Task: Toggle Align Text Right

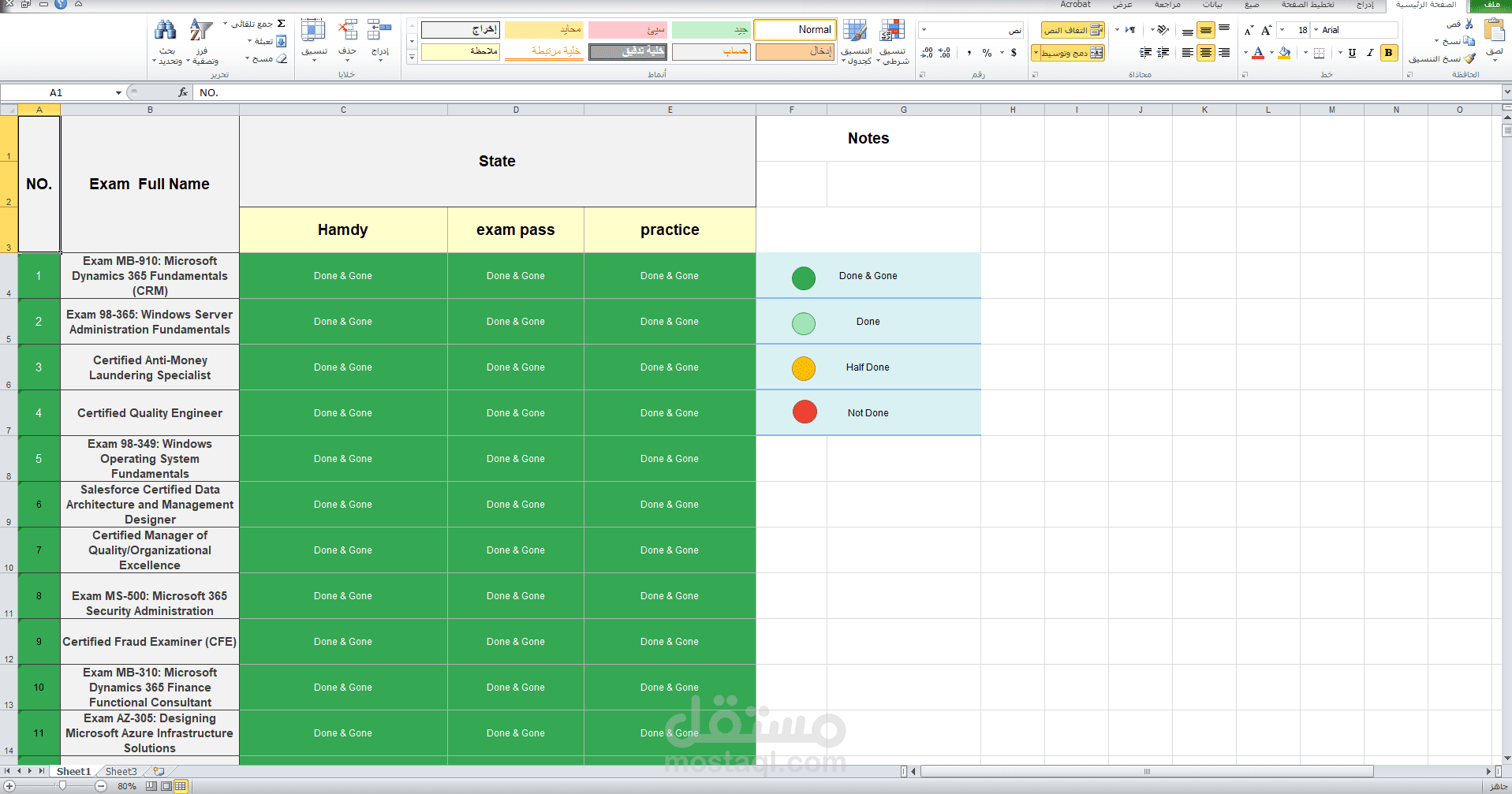Action: (x=1224, y=53)
